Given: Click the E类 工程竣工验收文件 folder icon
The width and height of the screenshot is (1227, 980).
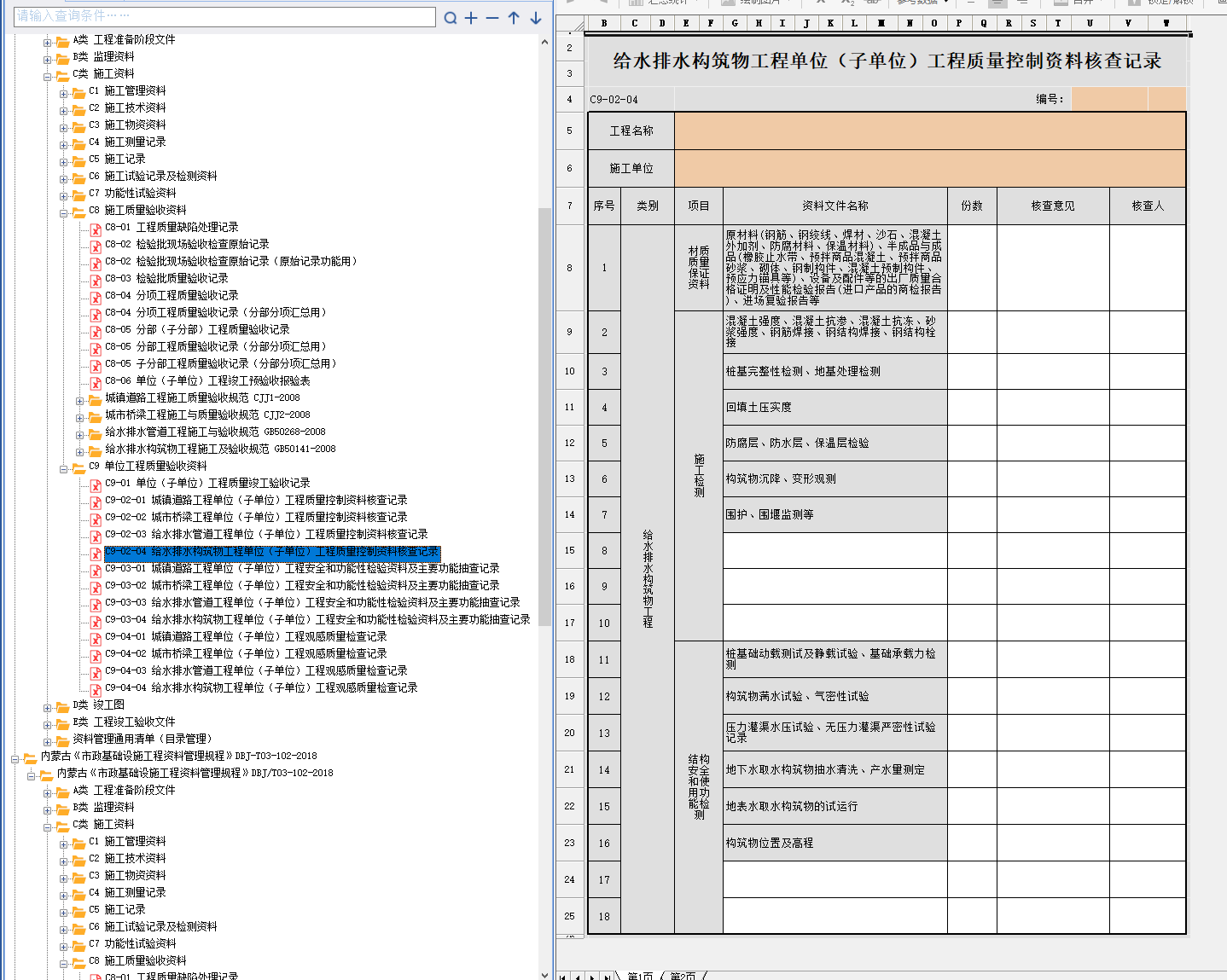Looking at the screenshot, I should (x=63, y=723).
